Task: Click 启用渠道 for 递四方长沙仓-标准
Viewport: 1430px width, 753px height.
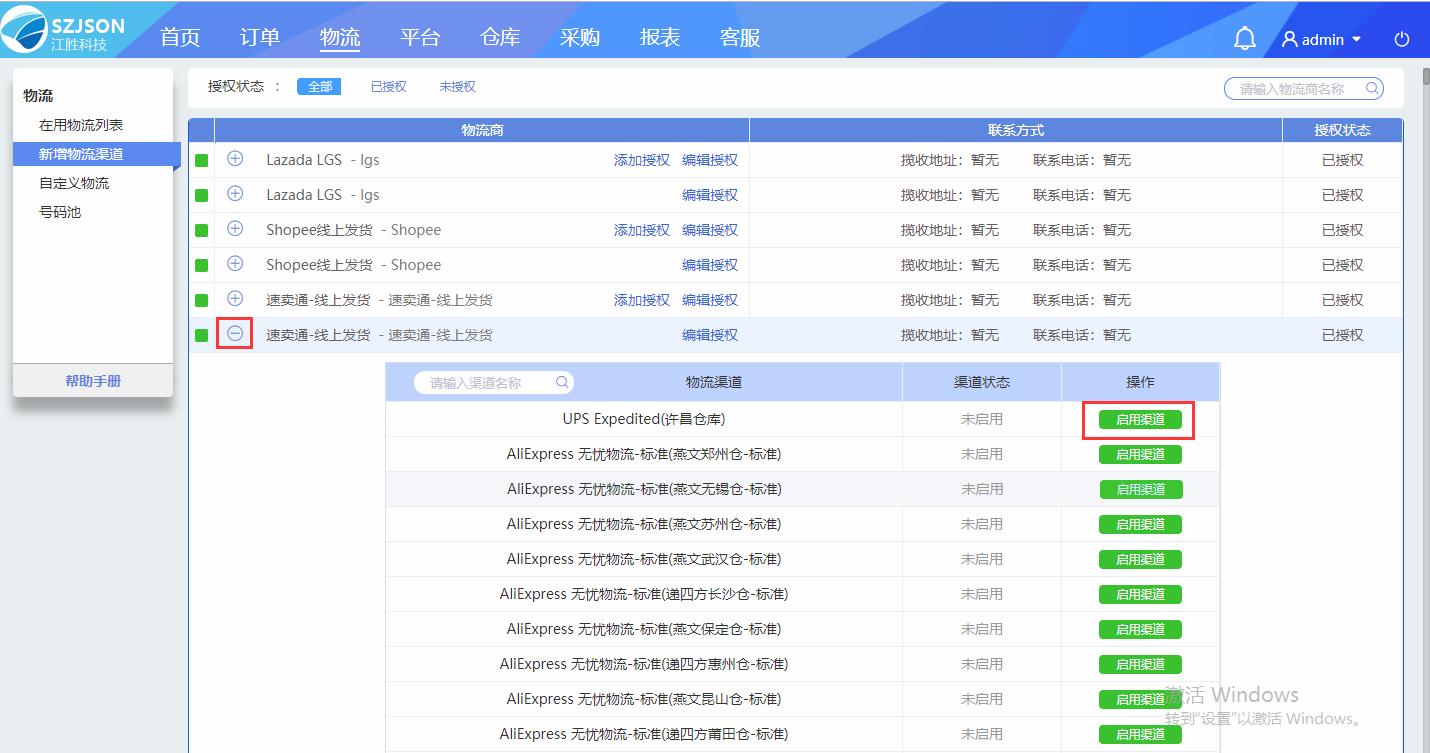Action: click(x=1140, y=595)
